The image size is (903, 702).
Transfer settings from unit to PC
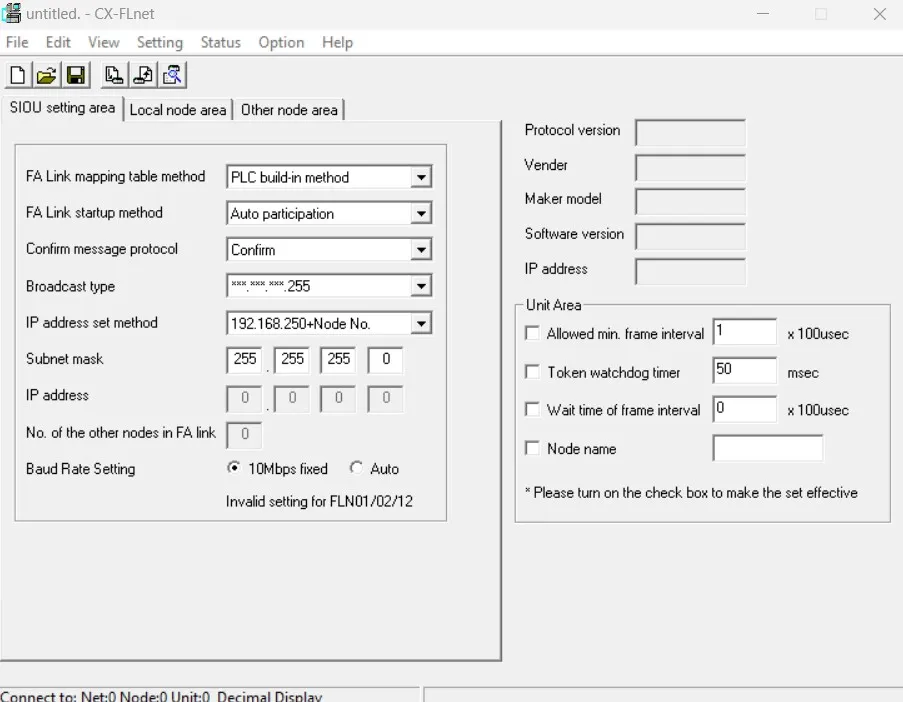coord(113,74)
